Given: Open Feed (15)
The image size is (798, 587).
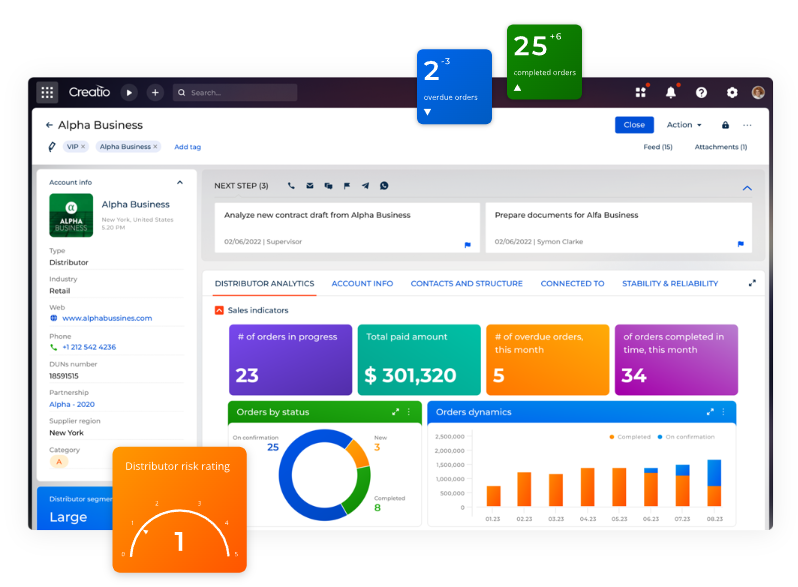Looking at the screenshot, I should (658, 147).
